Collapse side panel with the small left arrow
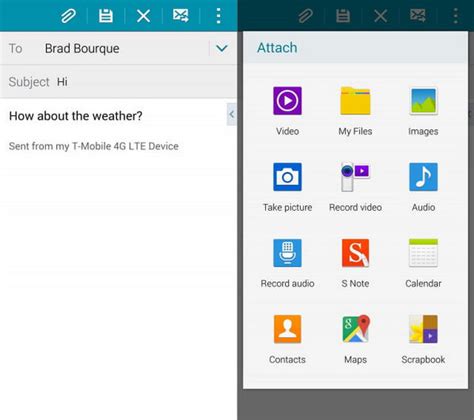The image size is (474, 420). click(x=232, y=114)
